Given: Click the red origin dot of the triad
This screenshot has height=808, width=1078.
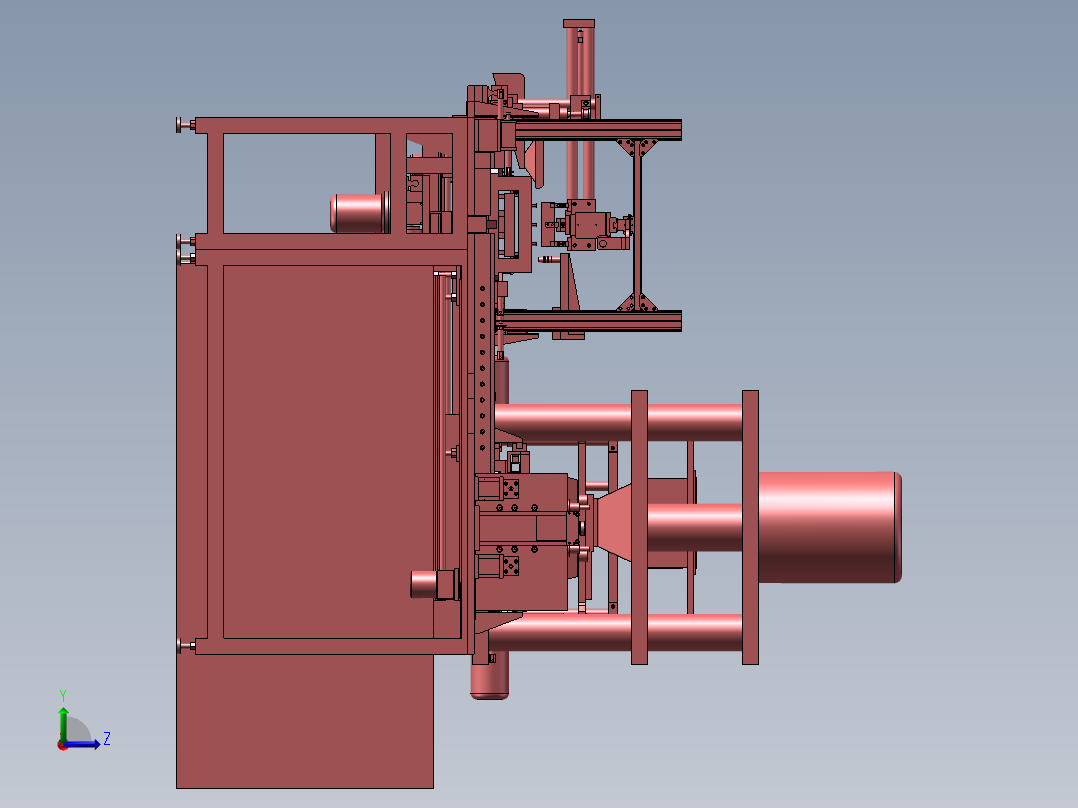Looking at the screenshot, I should tap(63, 745).
